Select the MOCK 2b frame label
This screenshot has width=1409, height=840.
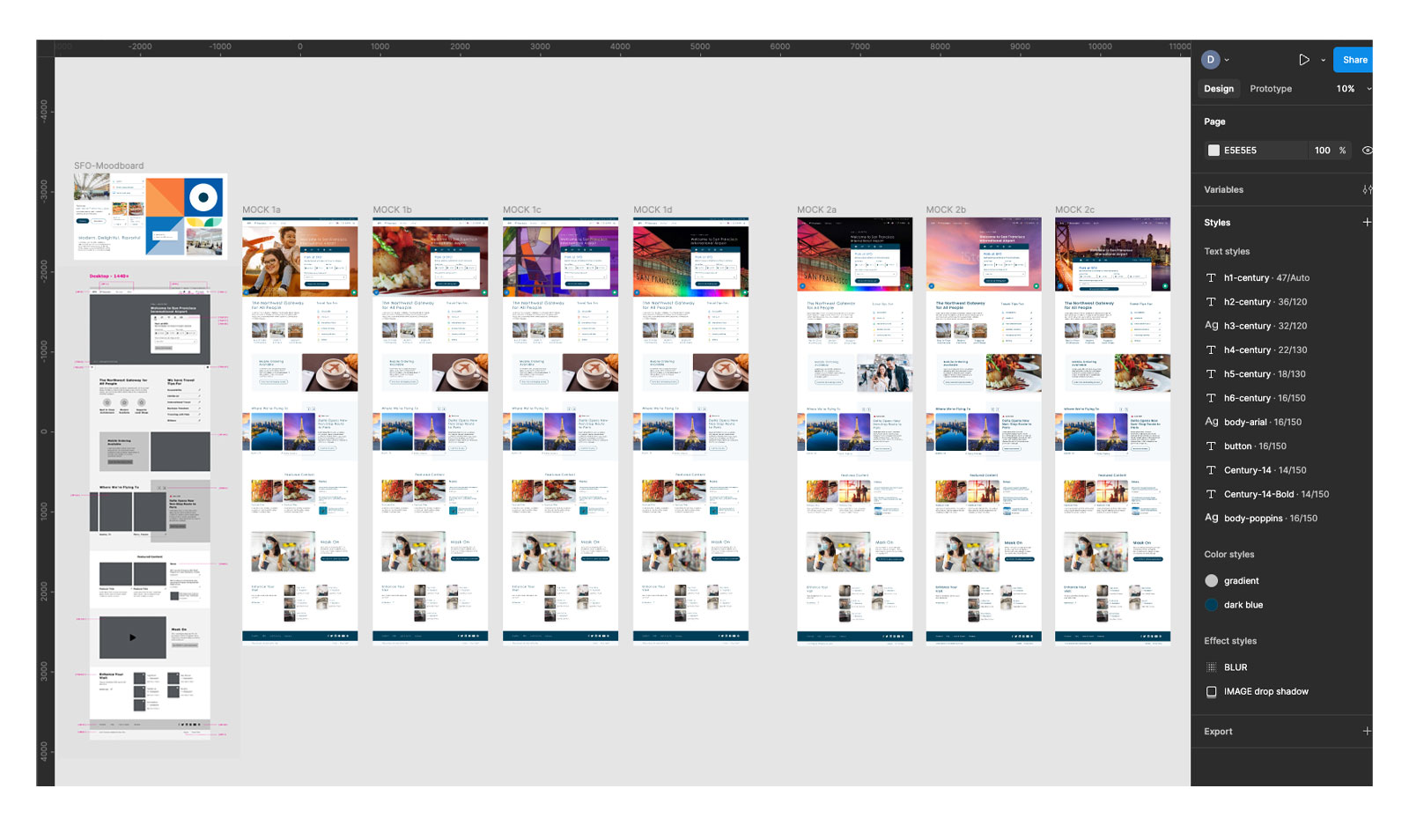pyautogui.click(x=946, y=210)
